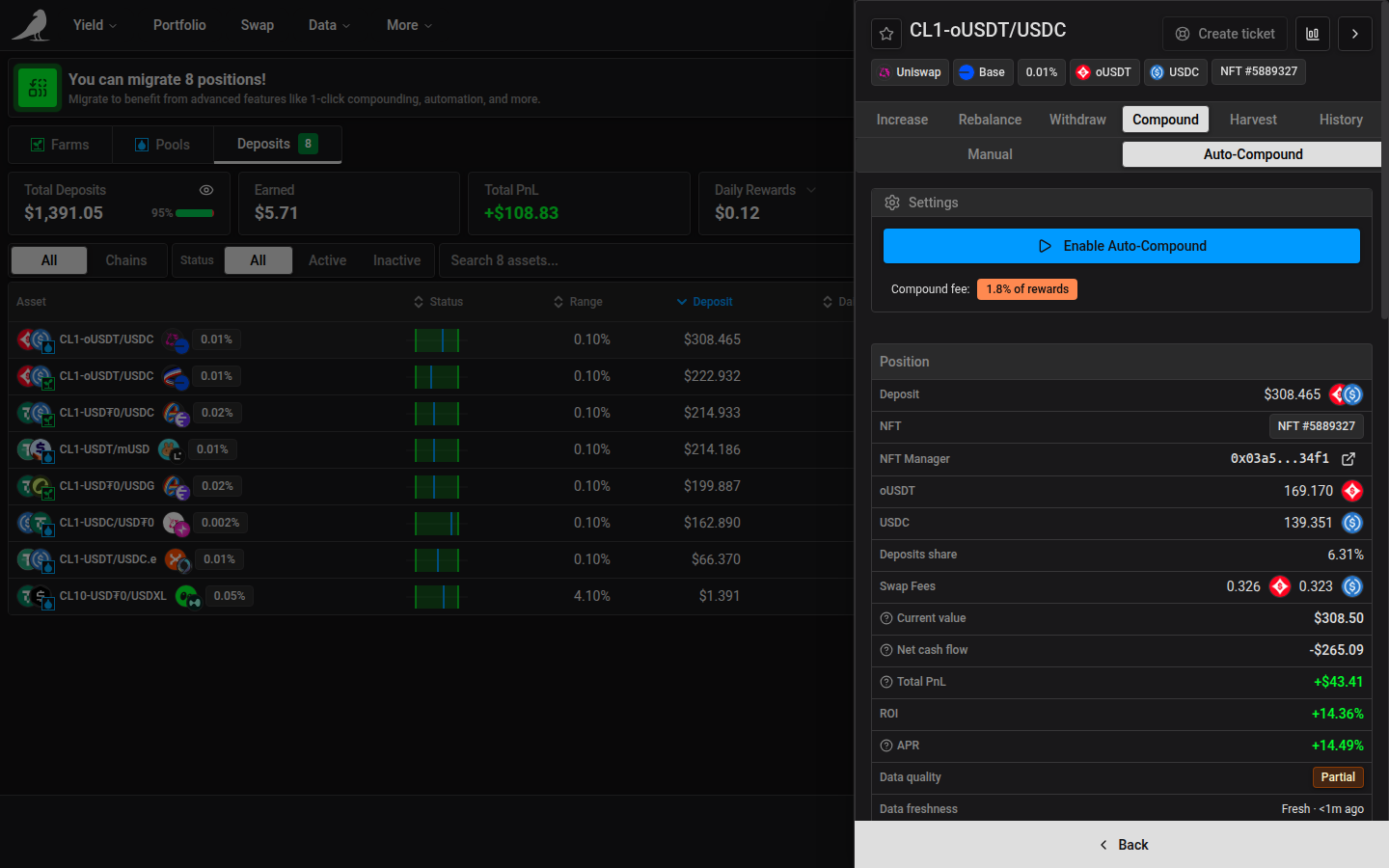
Task: Click the next arrow button
Action: [1355, 34]
